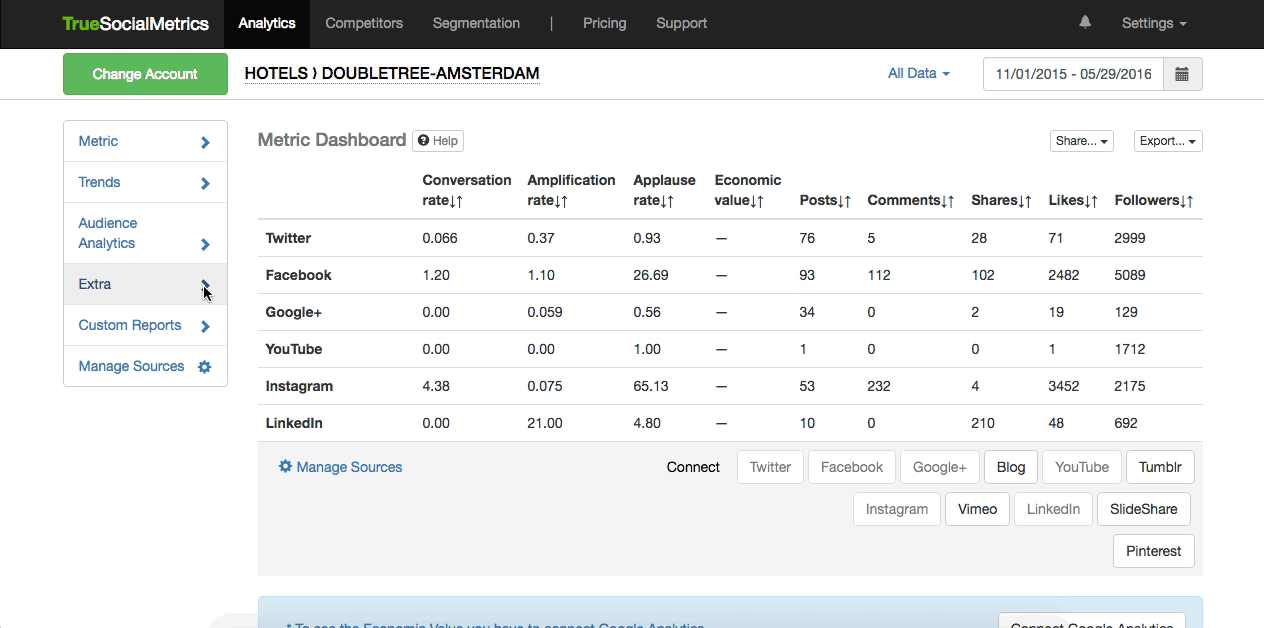Open the Share dropdown
This screenshot has width=1264, height=628.
click(x=1081, y=141)
